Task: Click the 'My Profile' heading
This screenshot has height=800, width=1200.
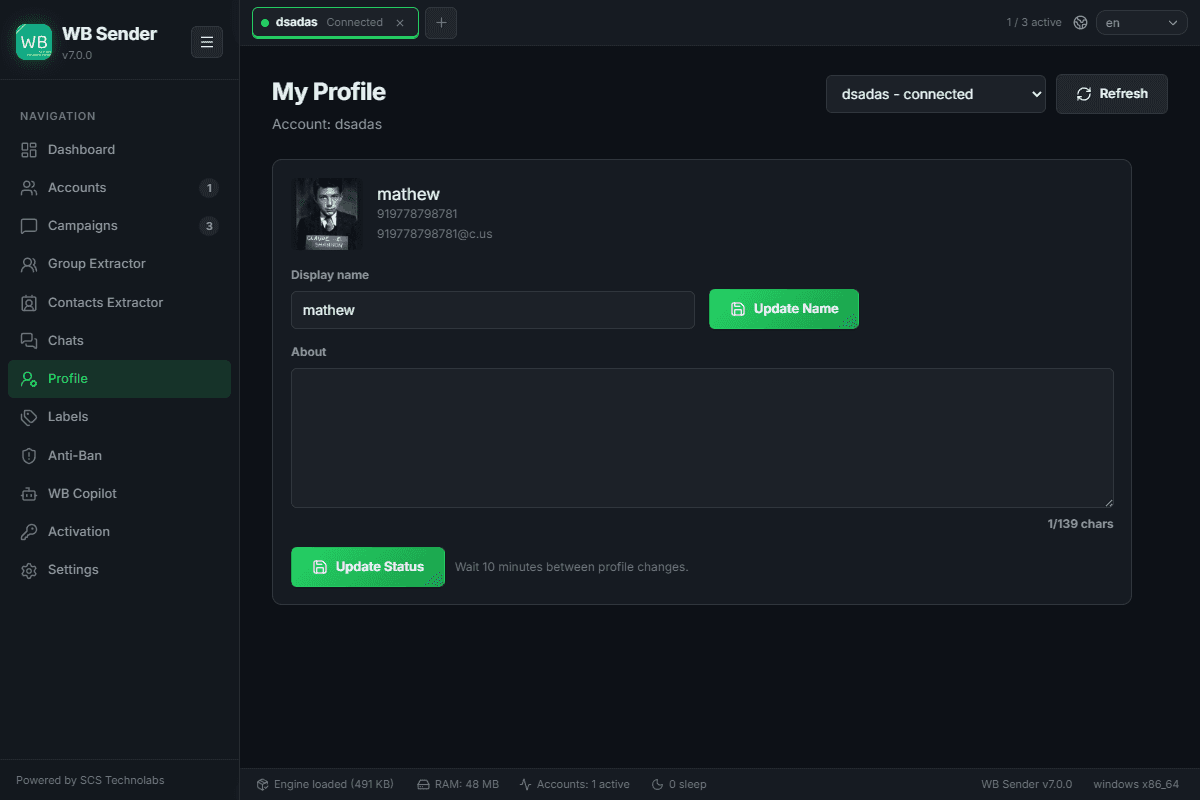Action: click(329, 92)
